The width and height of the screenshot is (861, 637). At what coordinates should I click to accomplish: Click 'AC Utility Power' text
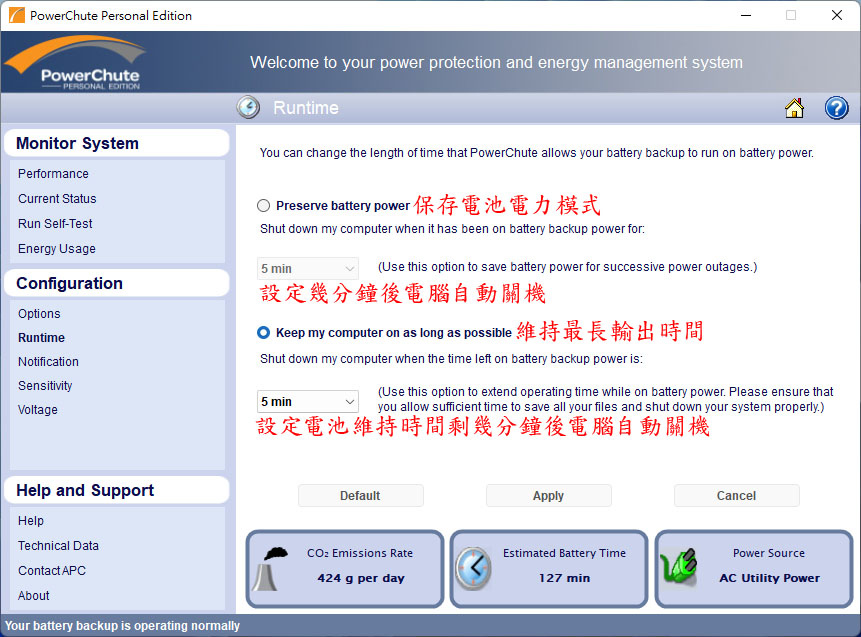pyautogui.click(x=769, y=578)
